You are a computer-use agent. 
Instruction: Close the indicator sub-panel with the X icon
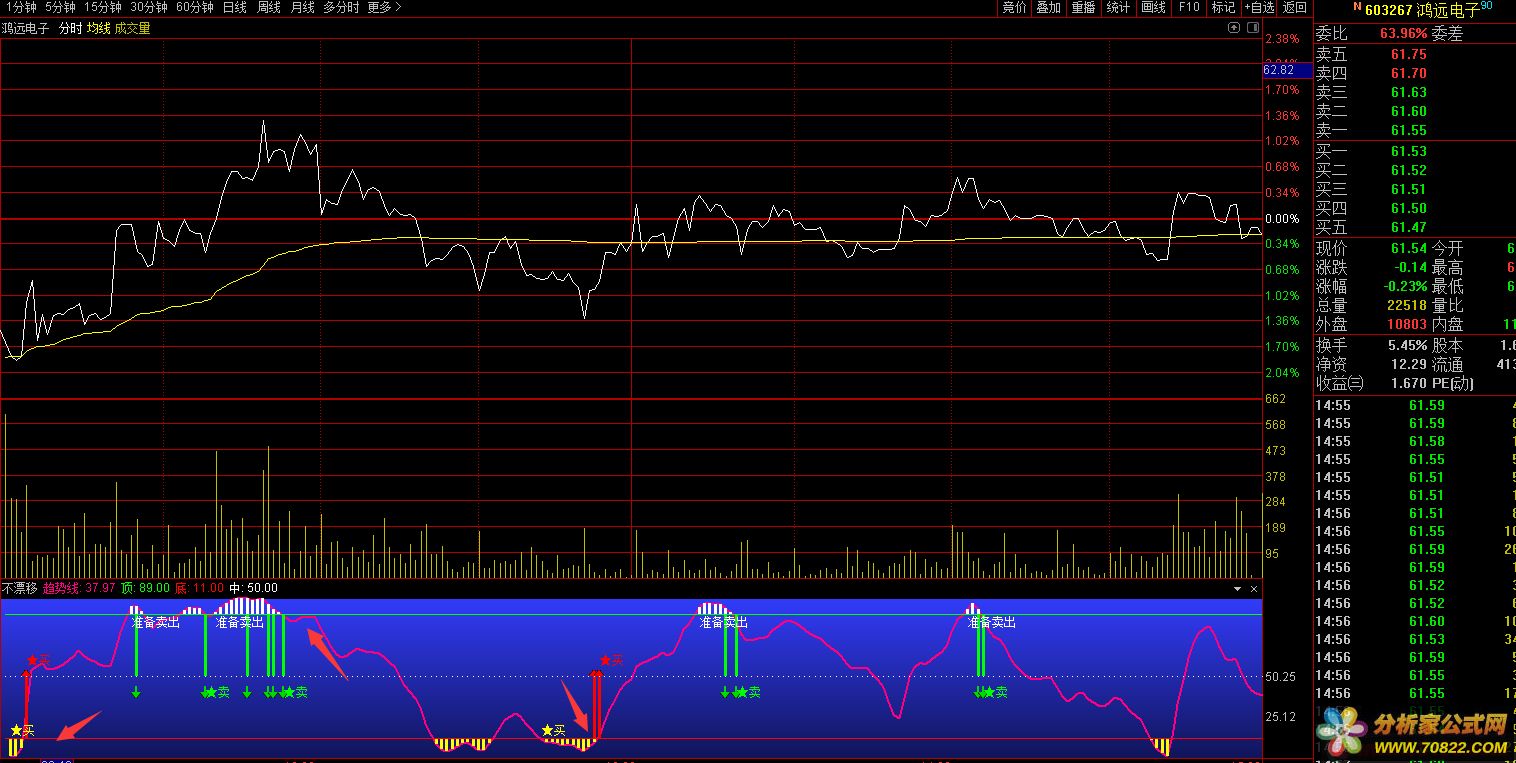tap(1254, 589)
